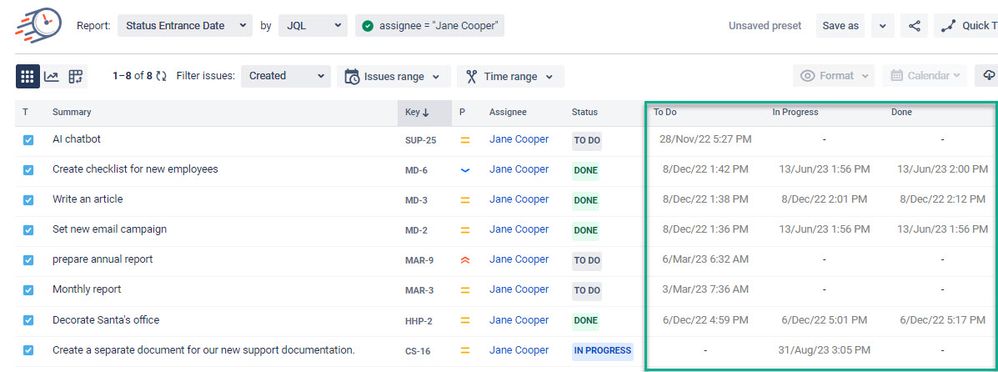
Task: Open the Status Entrance Date report dropdown
Action: pos(185,26)
